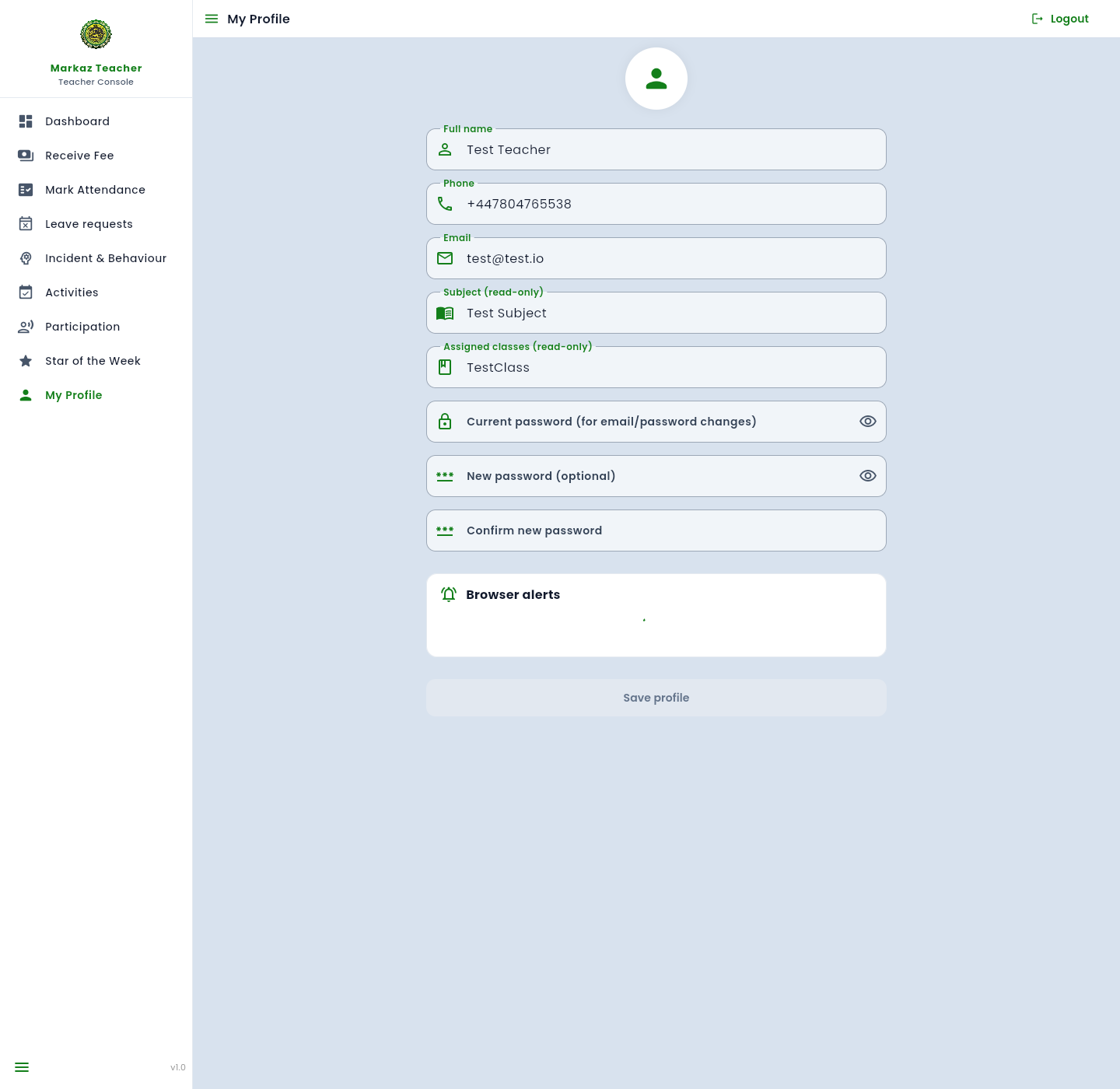Click the Save profile button
The width and height of the screenshot is (1120, 1089).
click(x=656, y=698)
